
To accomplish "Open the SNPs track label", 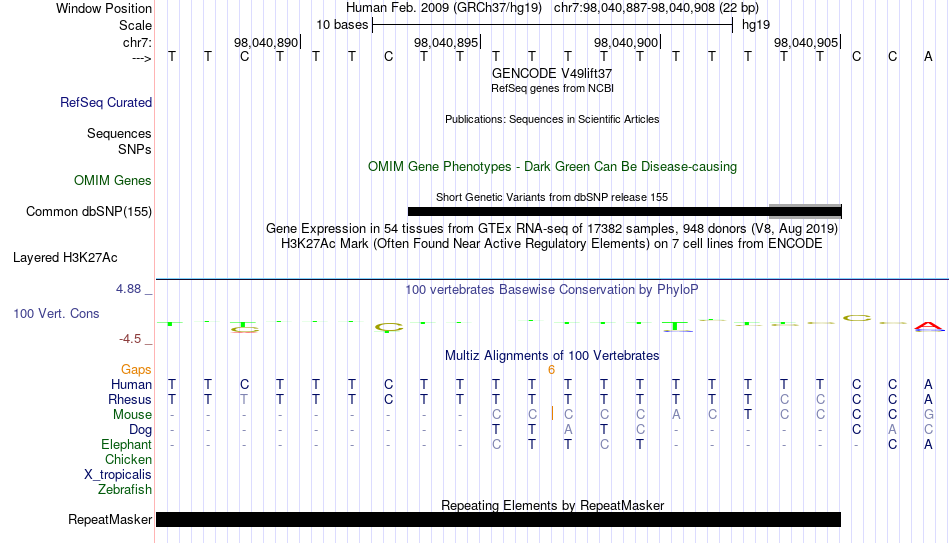I will (135, 149).
